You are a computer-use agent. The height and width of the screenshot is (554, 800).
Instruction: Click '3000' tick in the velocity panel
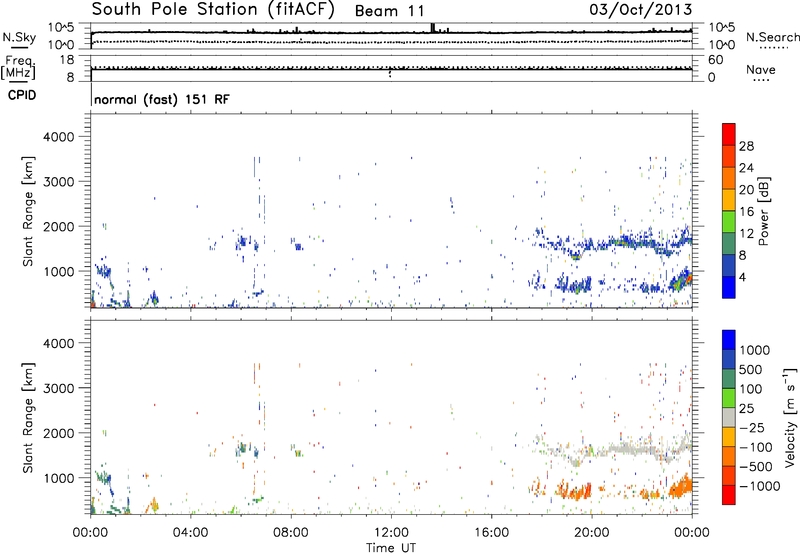pos(59,388)
